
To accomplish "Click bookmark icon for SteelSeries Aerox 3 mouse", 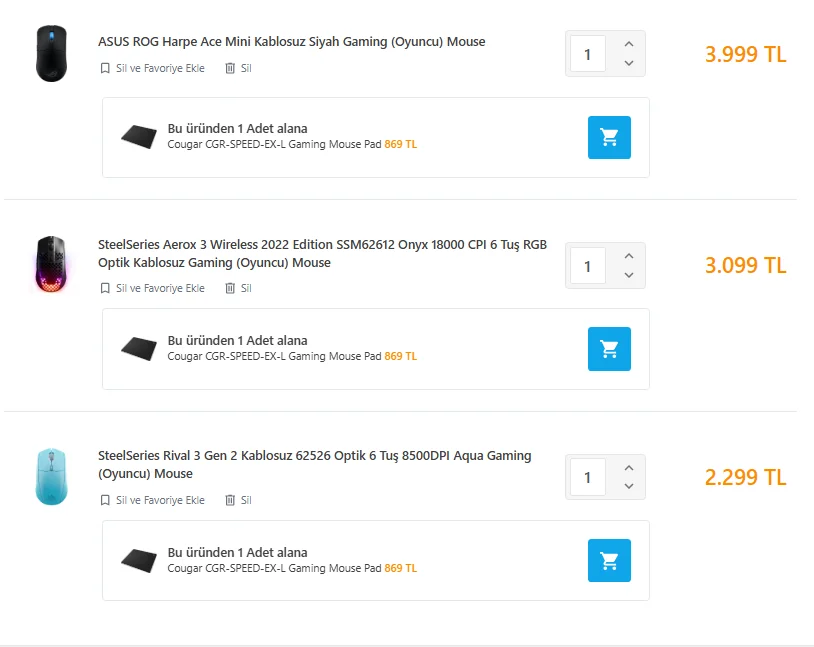I will click(105, 288).
